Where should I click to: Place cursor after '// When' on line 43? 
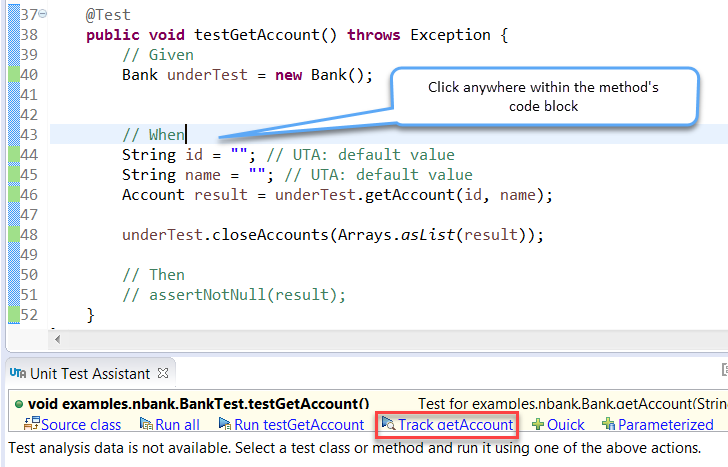(186, 135)
